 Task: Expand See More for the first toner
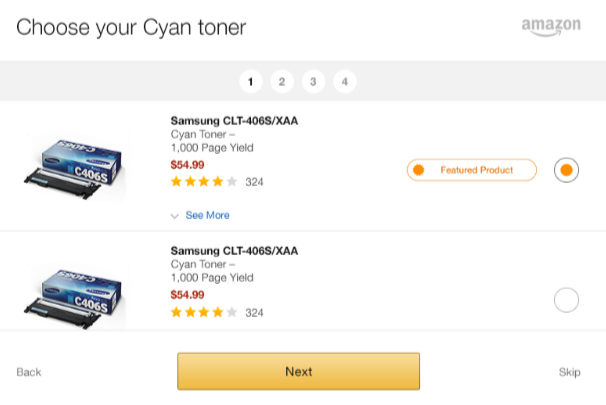pyautogui.click(x=207, y=215)
